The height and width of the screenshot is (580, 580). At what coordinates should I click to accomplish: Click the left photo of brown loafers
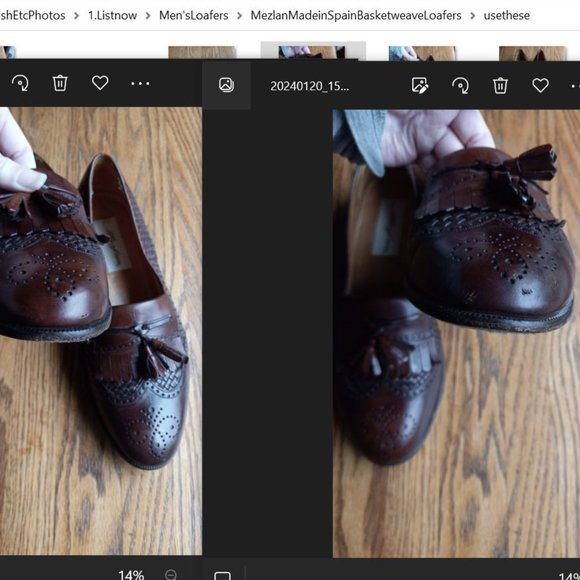point(101,331)
